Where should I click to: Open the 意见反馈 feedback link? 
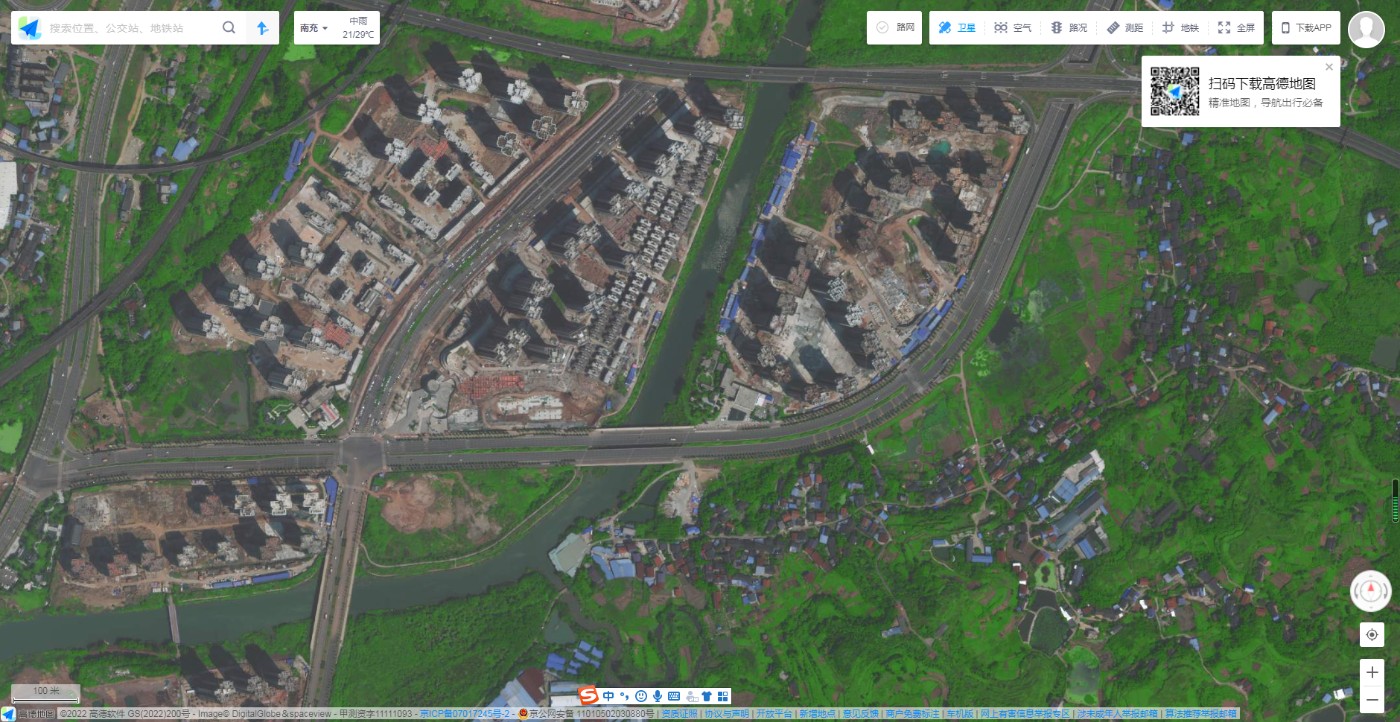coord(861,714)
